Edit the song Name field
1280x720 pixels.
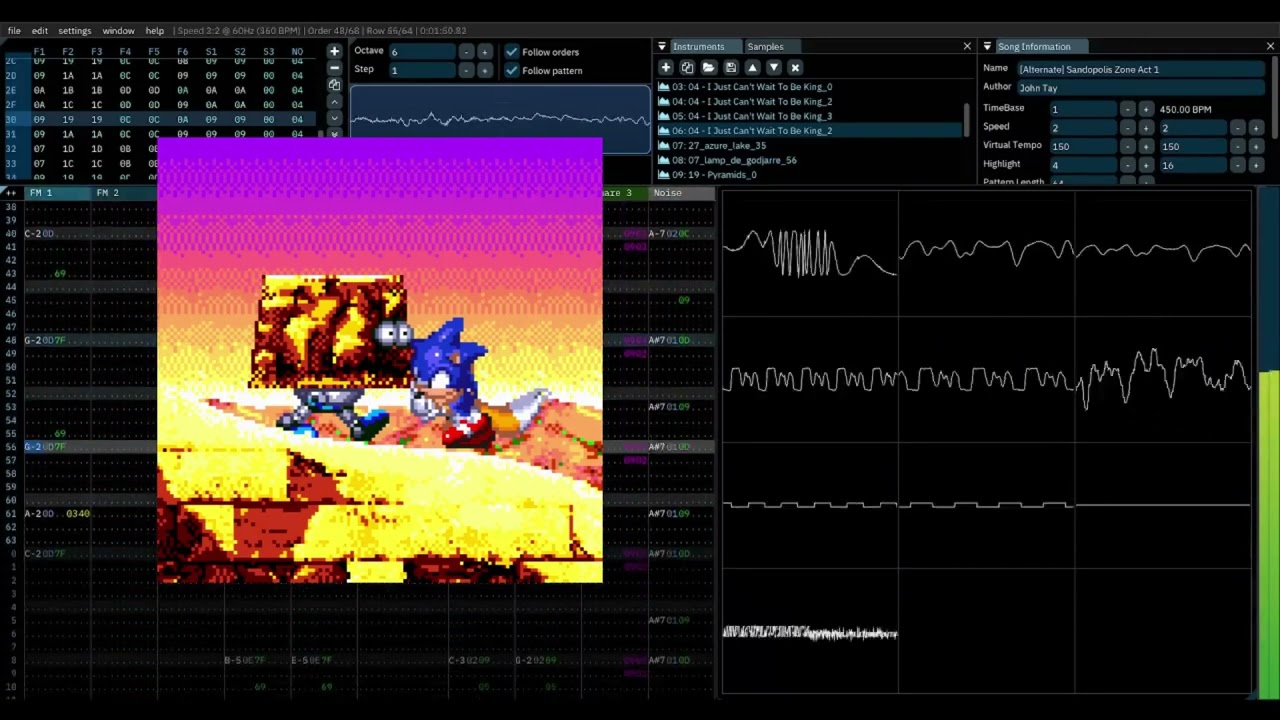pyautogui.click(x=1140, y=69)
